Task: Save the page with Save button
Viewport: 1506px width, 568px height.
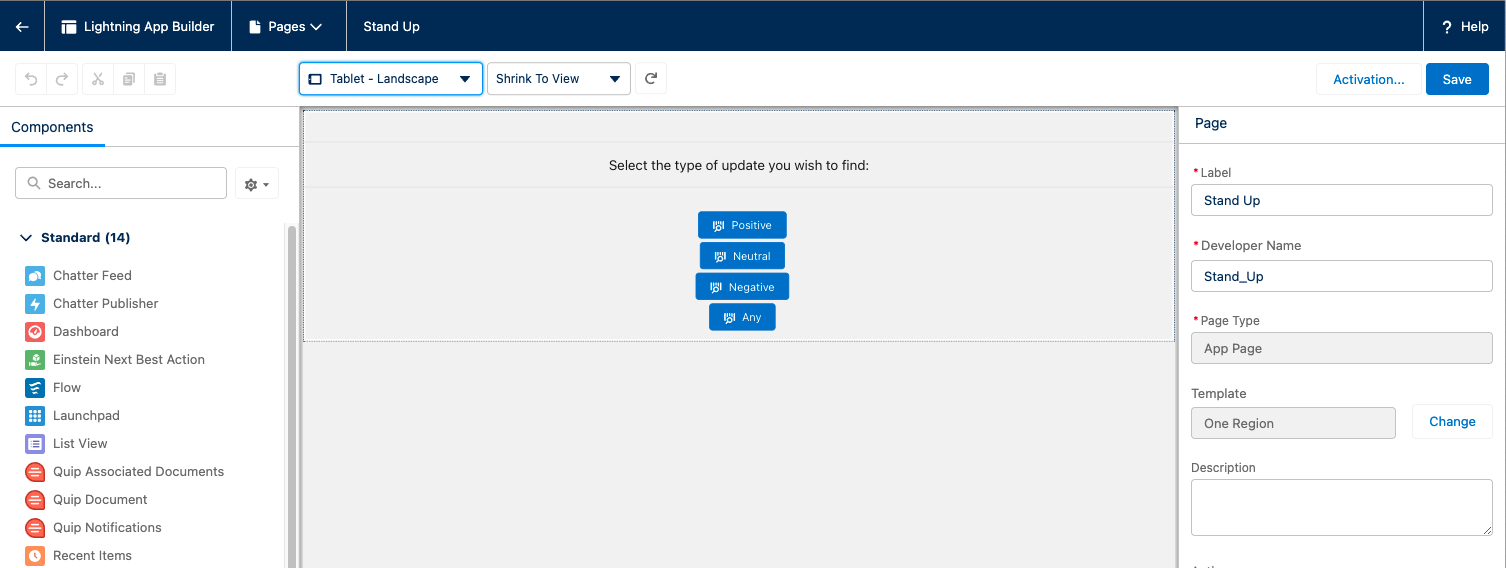Action: point(1457,79)
